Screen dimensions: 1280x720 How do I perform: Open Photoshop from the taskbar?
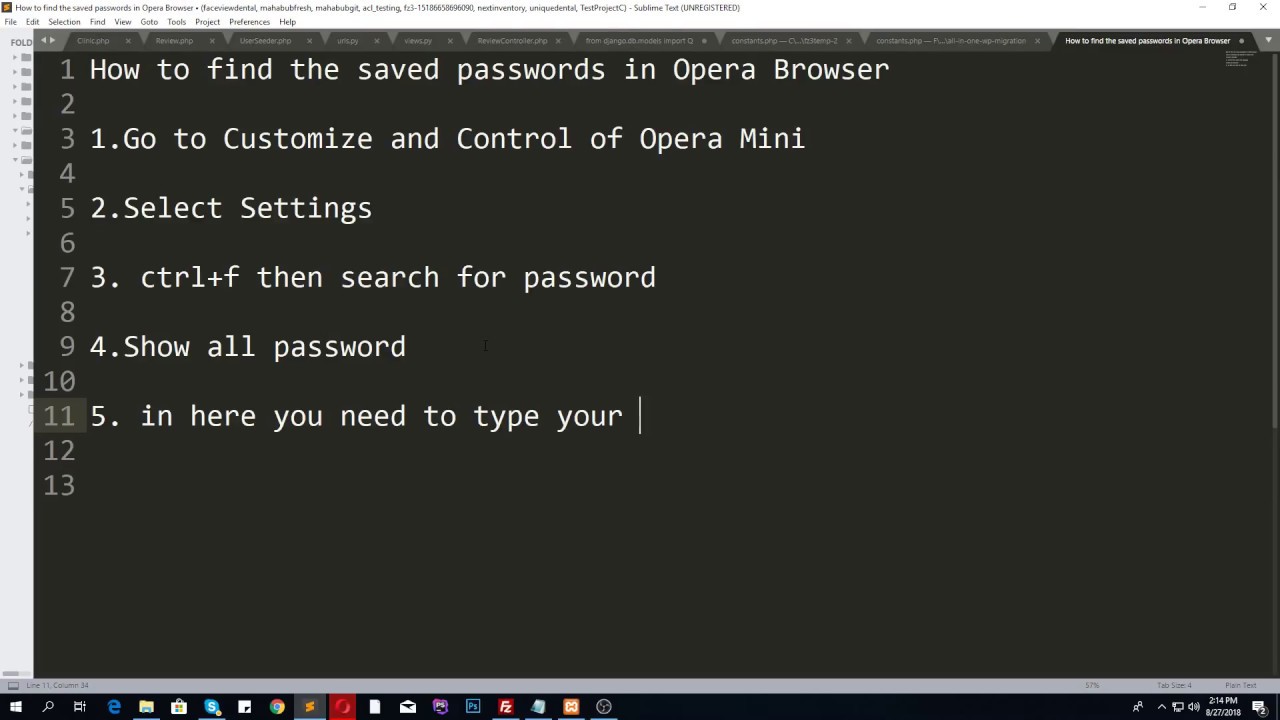[473, 707]
